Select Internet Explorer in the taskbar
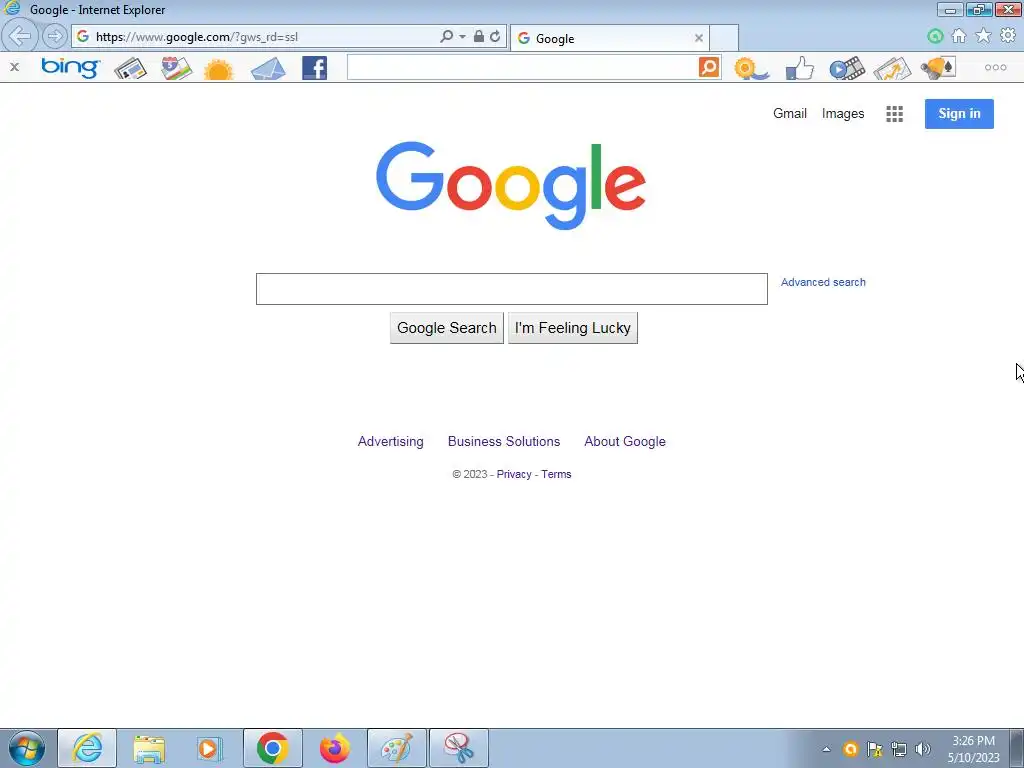The image size is (1024, 768). 87,748
